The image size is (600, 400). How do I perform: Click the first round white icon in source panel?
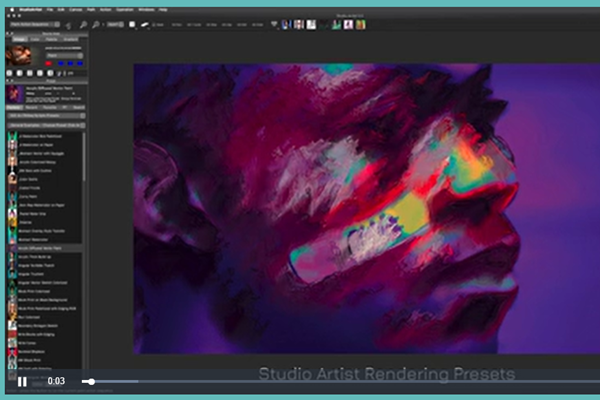(10, 73)
